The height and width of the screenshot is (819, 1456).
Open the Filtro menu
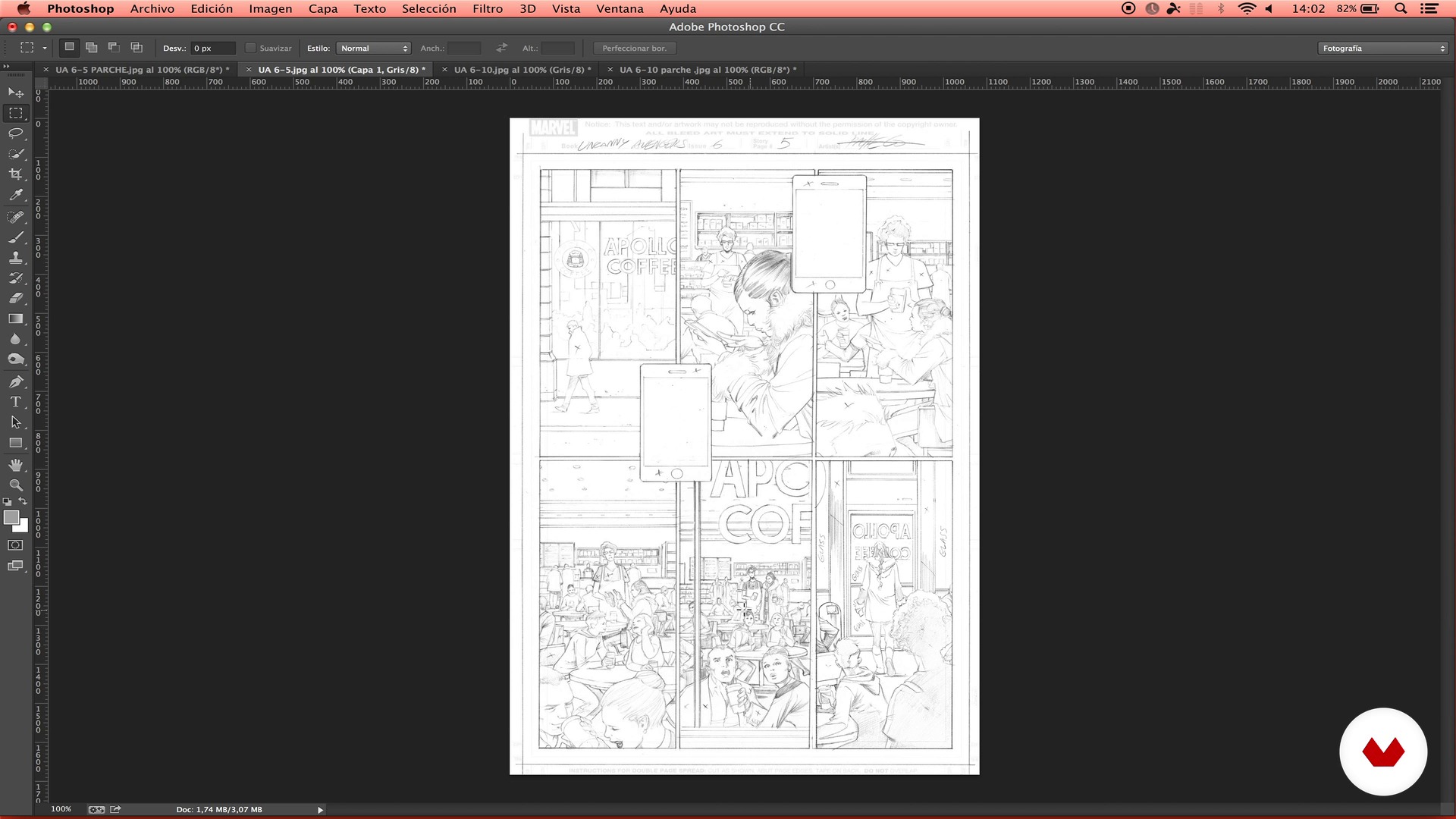click(488, 8)
